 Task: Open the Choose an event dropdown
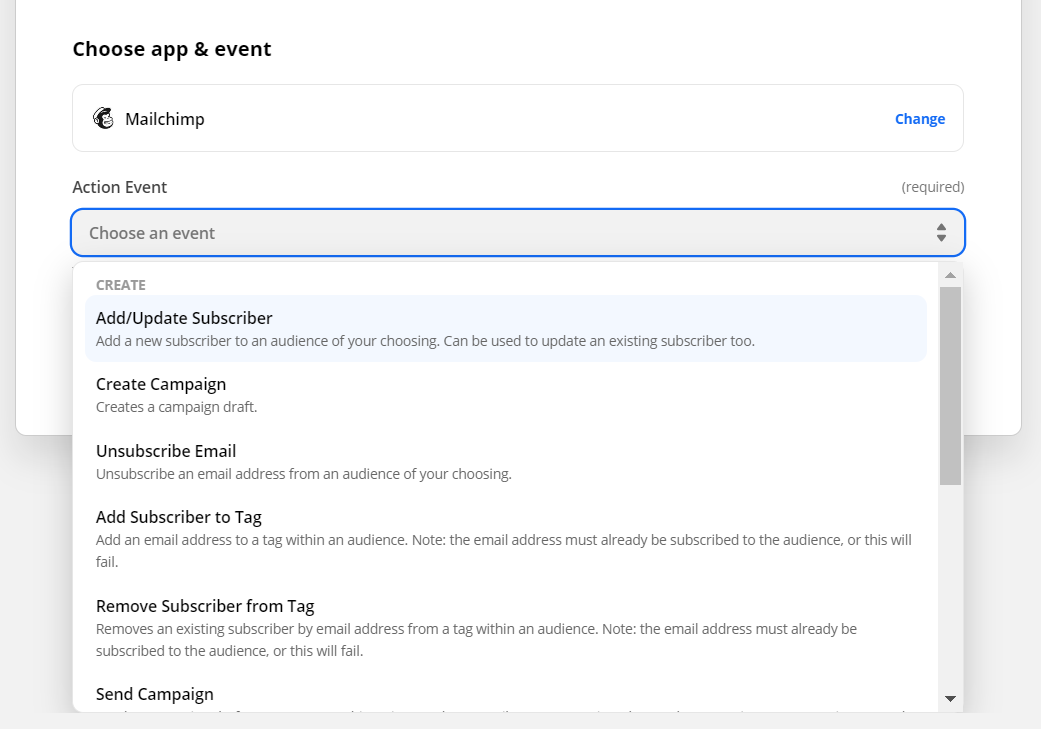pyautogui.click(x=517, y=232)
